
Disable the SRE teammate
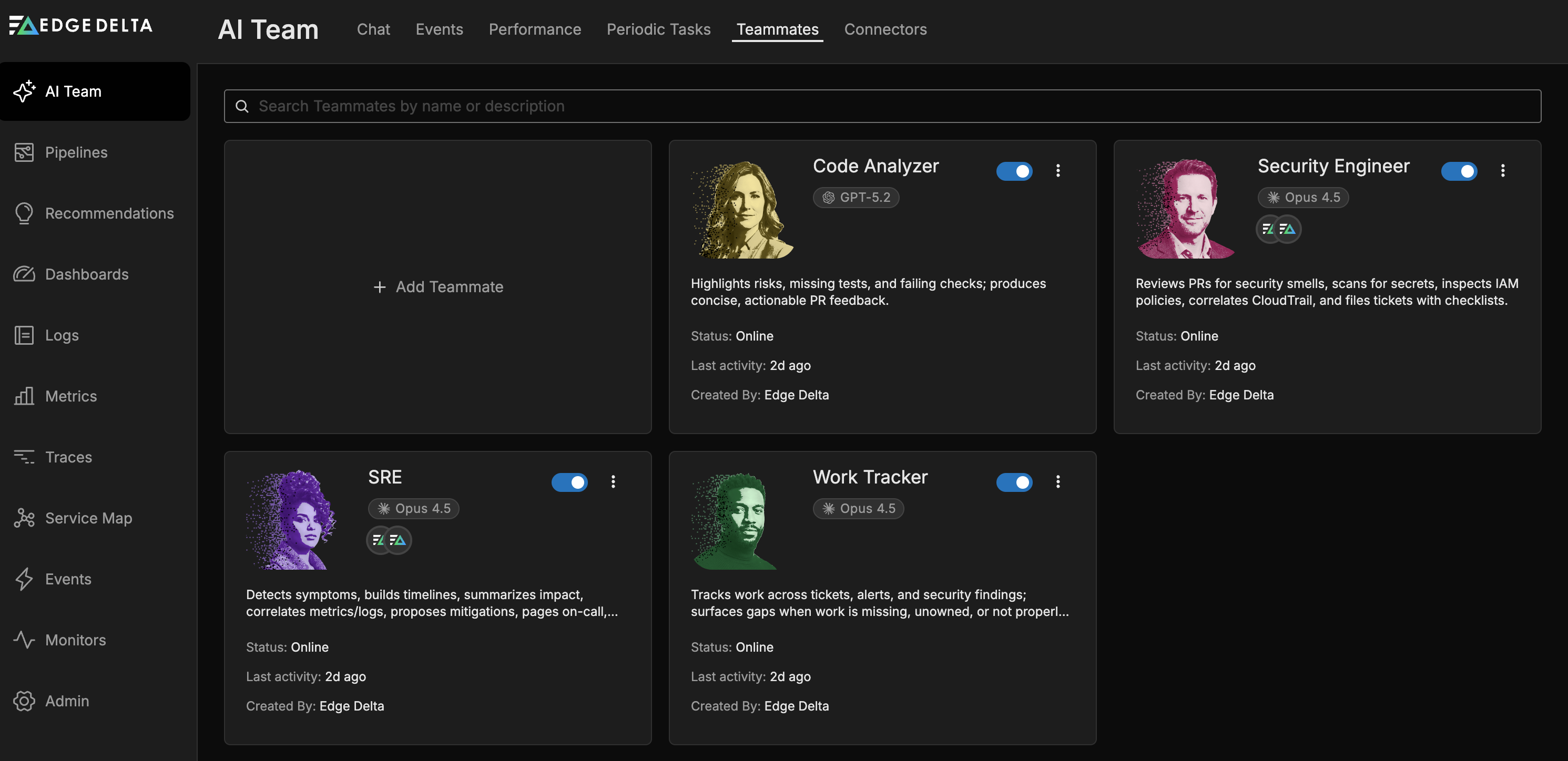569,482
